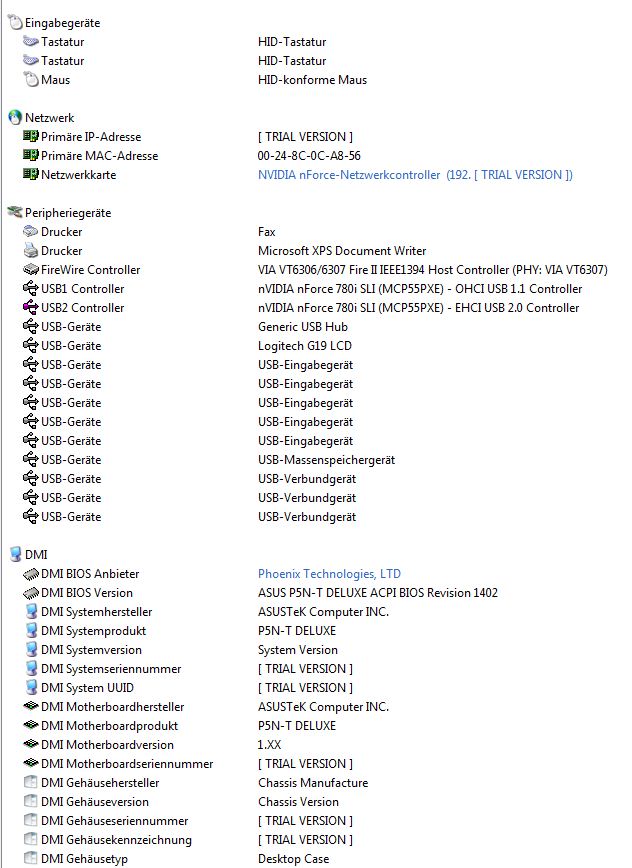Select the DMI Gehäuseseriennummer label
Screen dimensions: 632x868
coord(115,821)
